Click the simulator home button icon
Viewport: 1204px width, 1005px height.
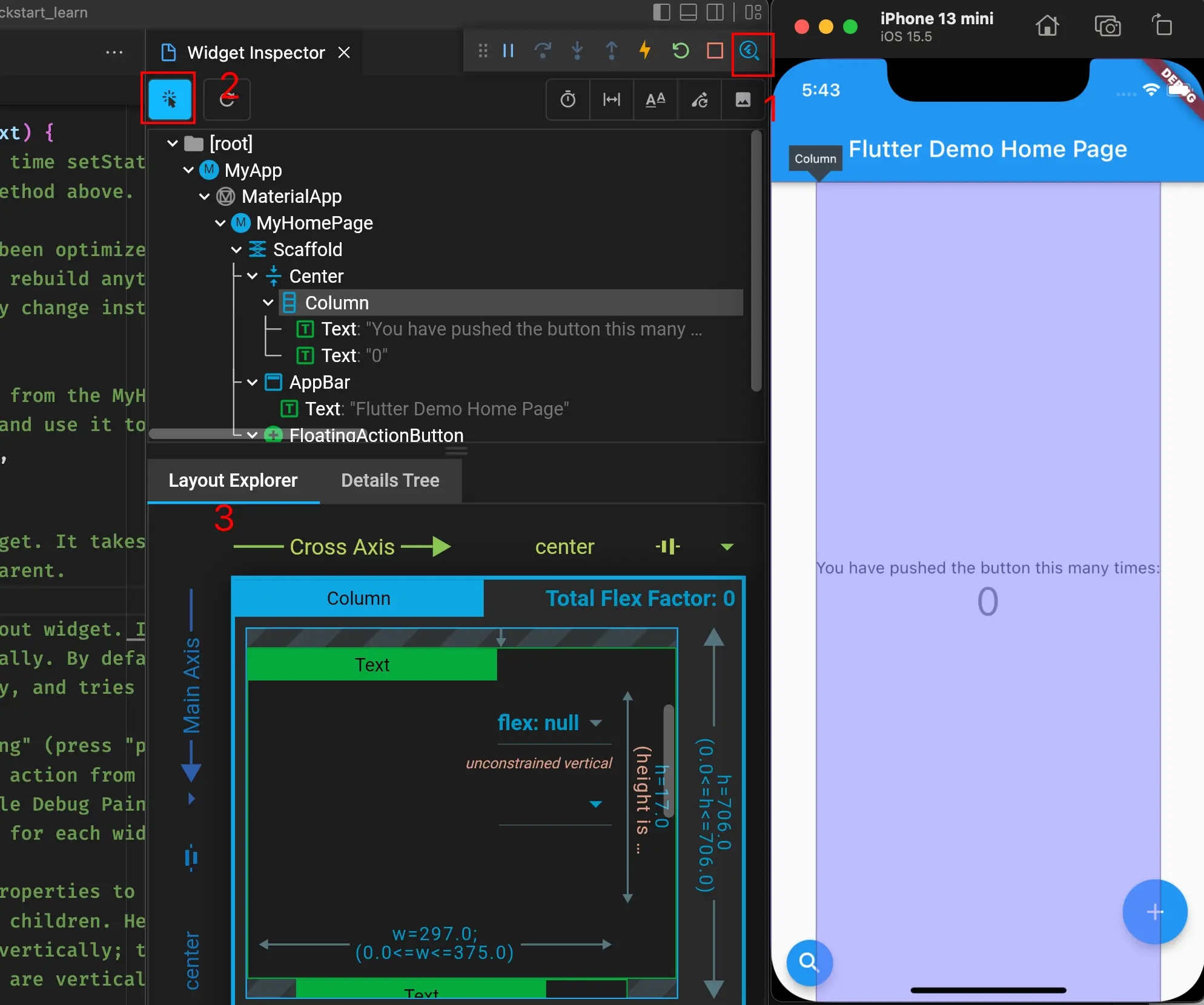[x=1047, y=27]
